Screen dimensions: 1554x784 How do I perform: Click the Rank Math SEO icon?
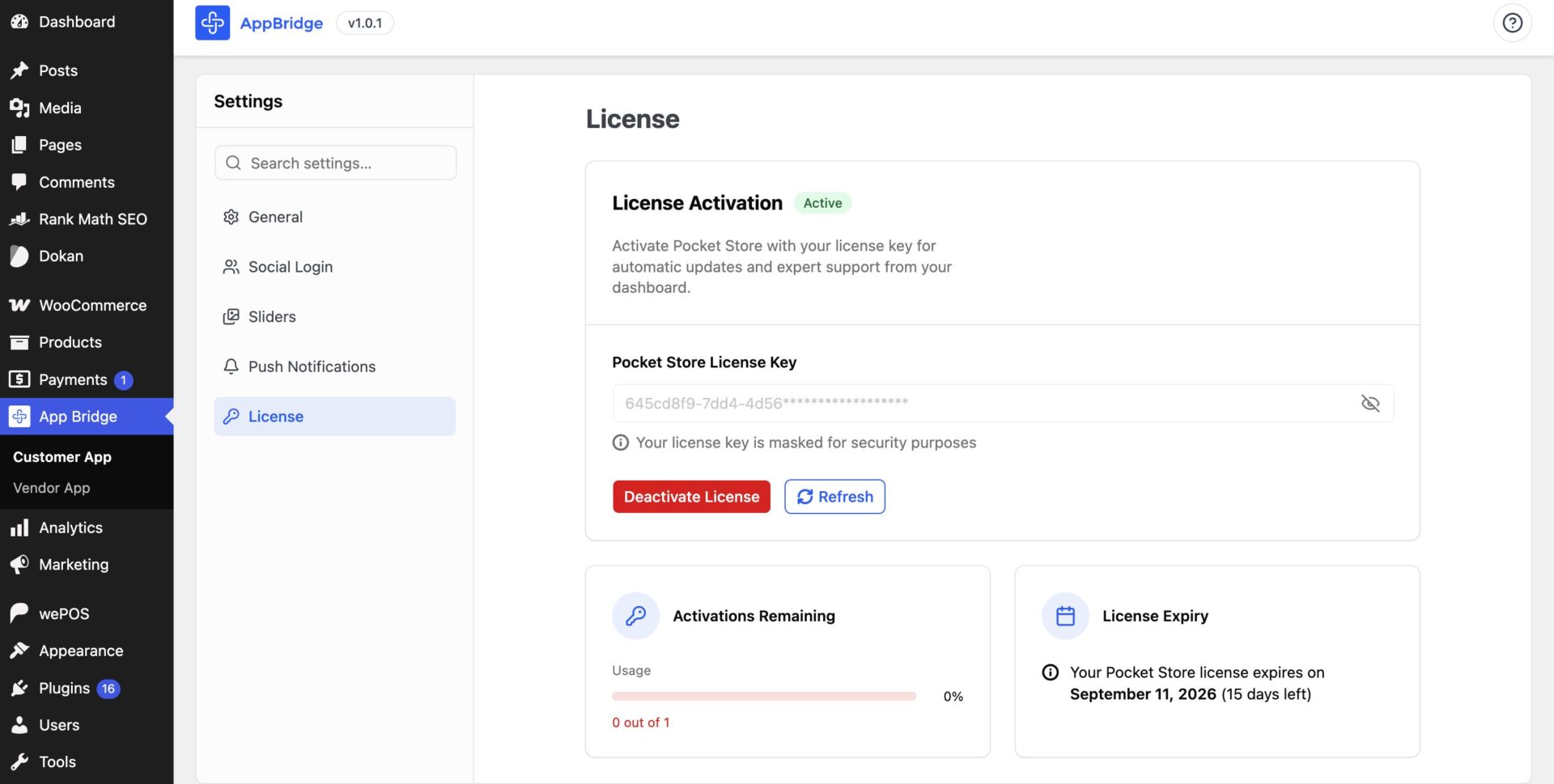19,219
